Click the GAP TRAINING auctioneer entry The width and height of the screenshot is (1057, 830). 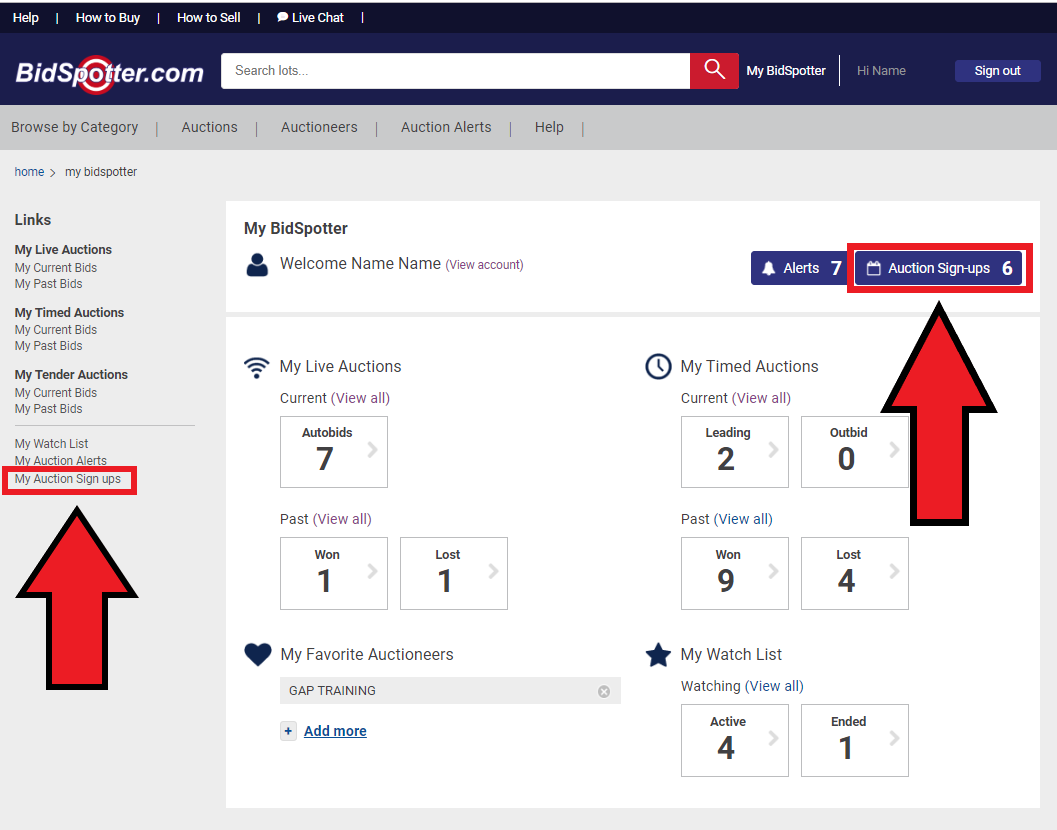pyautogui.click(x=450, y=690)
